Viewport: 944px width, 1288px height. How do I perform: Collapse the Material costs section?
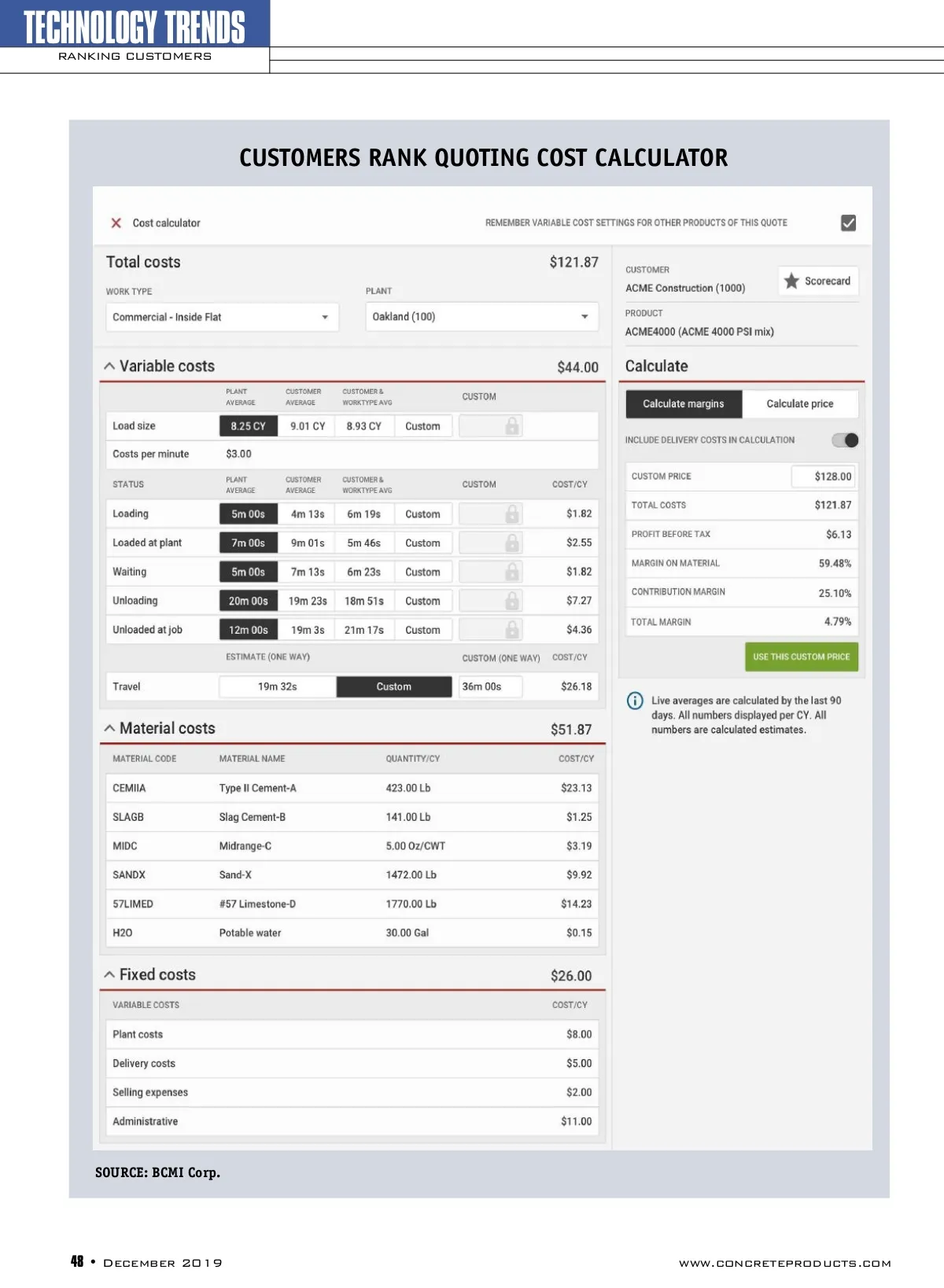109,729
